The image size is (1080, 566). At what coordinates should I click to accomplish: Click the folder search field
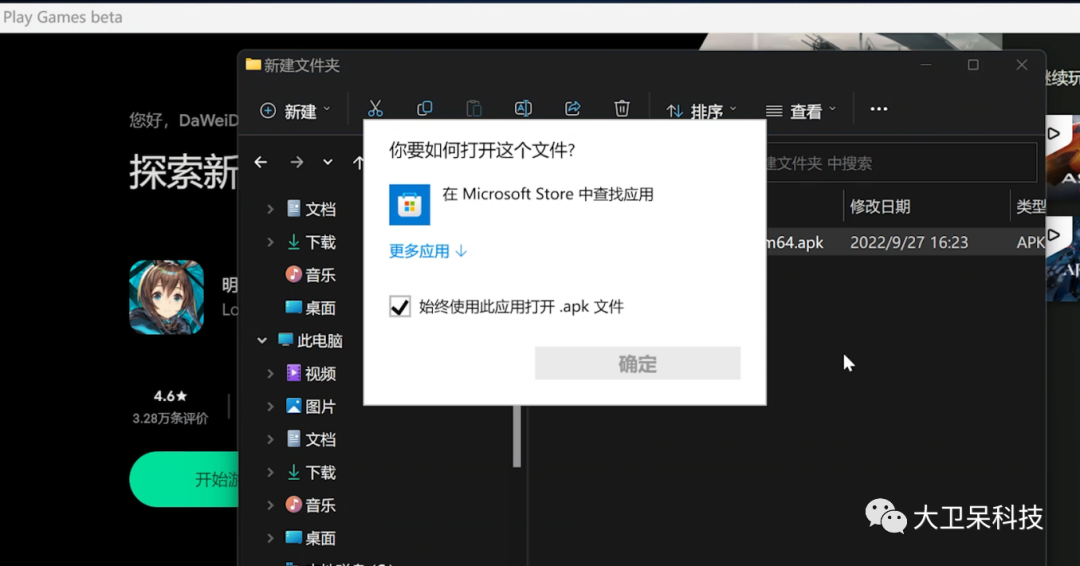(x=901, y=163)
